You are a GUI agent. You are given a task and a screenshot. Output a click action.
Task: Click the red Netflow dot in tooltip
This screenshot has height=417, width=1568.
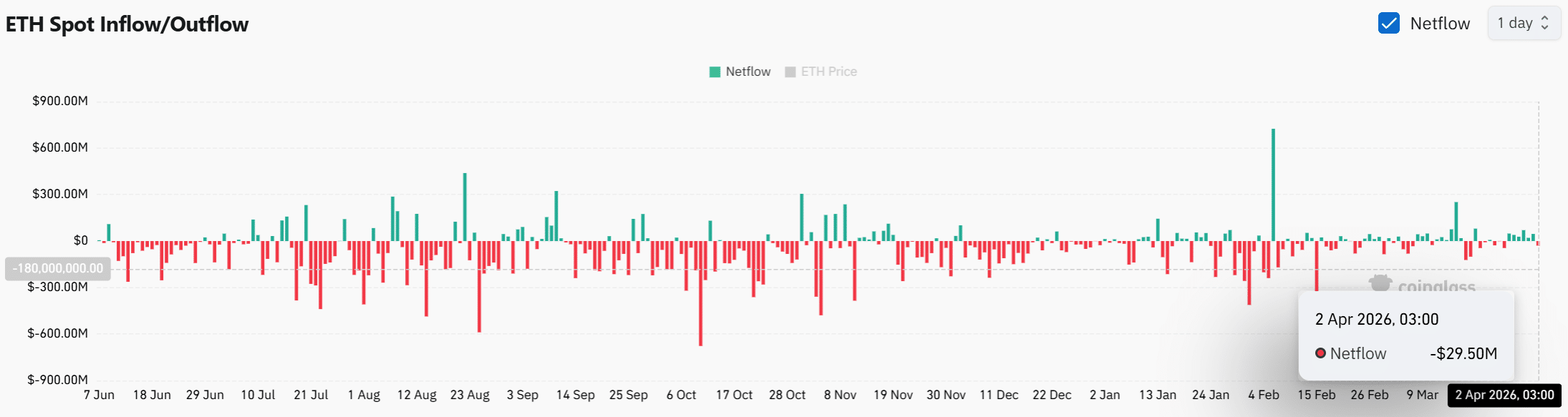1320,353
